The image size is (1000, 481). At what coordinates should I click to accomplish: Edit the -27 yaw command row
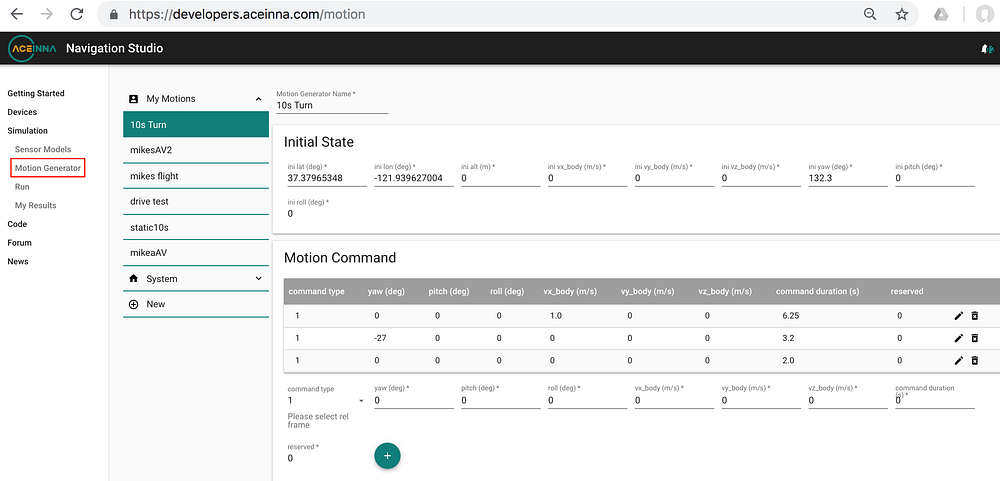[x=958, y=338]
